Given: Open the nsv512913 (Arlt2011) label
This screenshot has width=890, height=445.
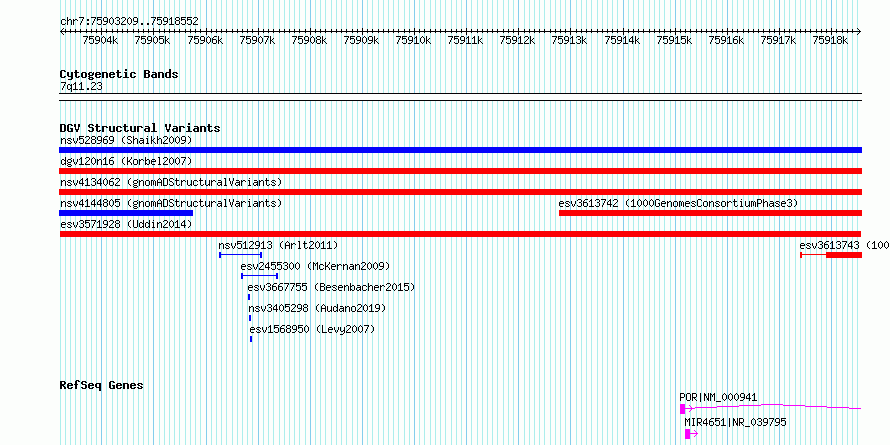Looking at the screenshot, I should pyautogui.click(x=278, y=245).
